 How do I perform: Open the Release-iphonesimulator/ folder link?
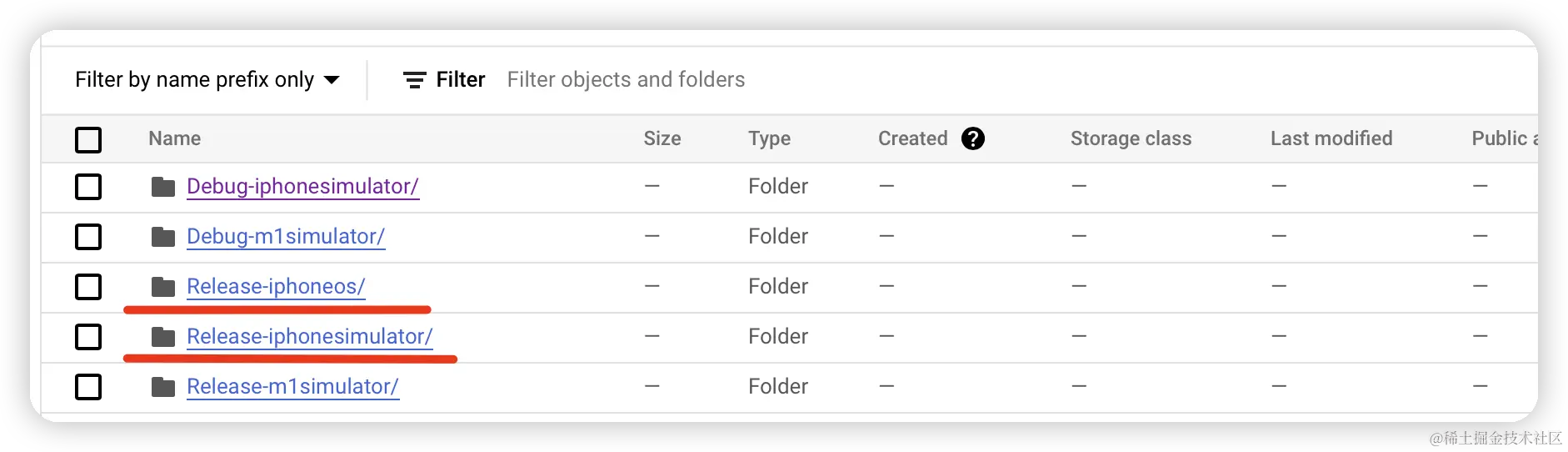pyautogui.click(x=309, y=337)
